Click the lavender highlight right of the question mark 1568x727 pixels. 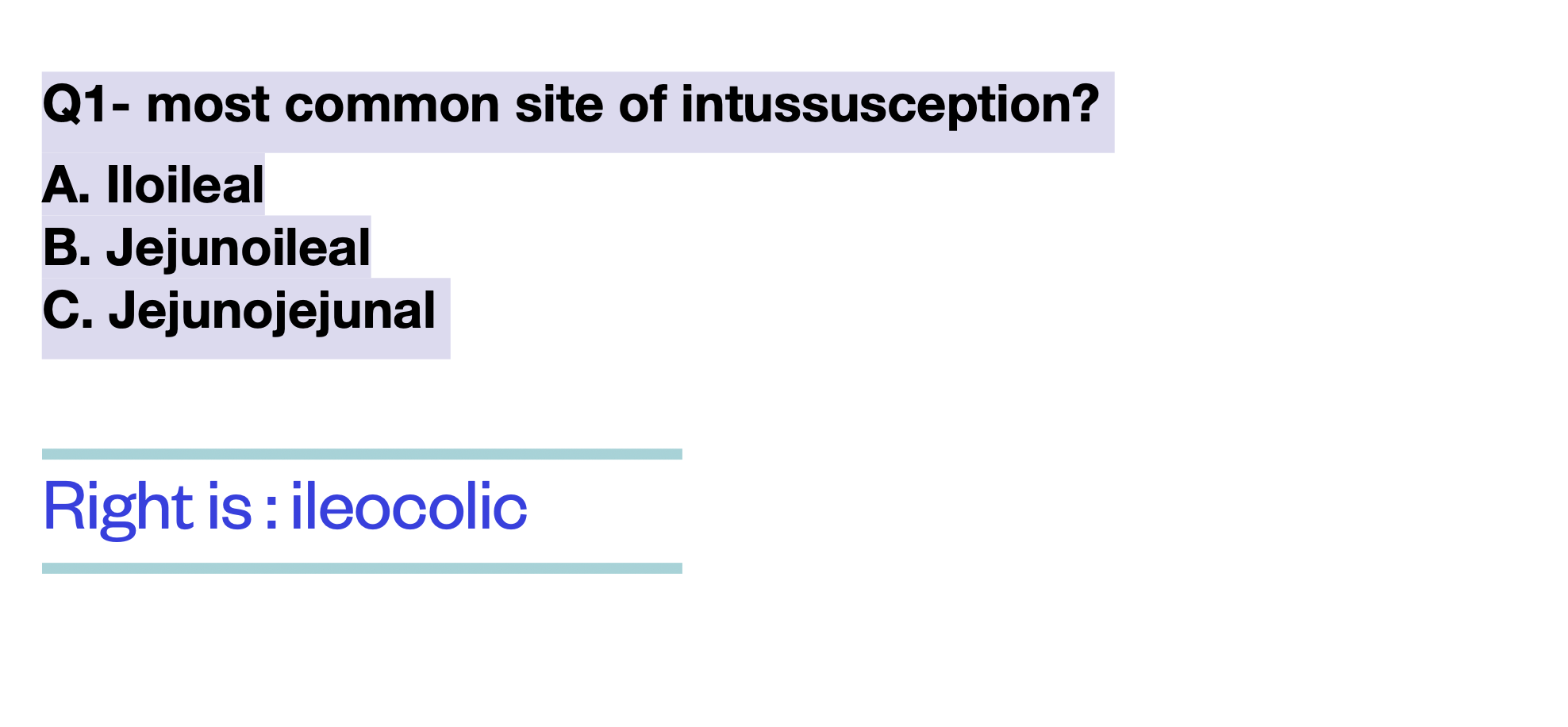click(x=1107, y=112)
